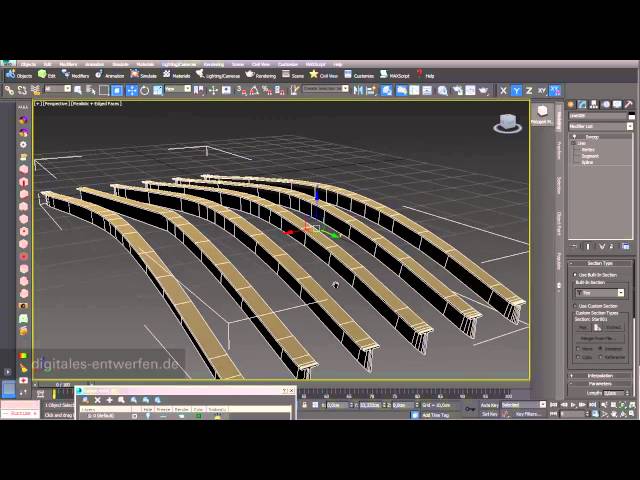Click Configure Modifier Sets icon
The height and width of the screenshot is (480, 640).
coord(625,246)
